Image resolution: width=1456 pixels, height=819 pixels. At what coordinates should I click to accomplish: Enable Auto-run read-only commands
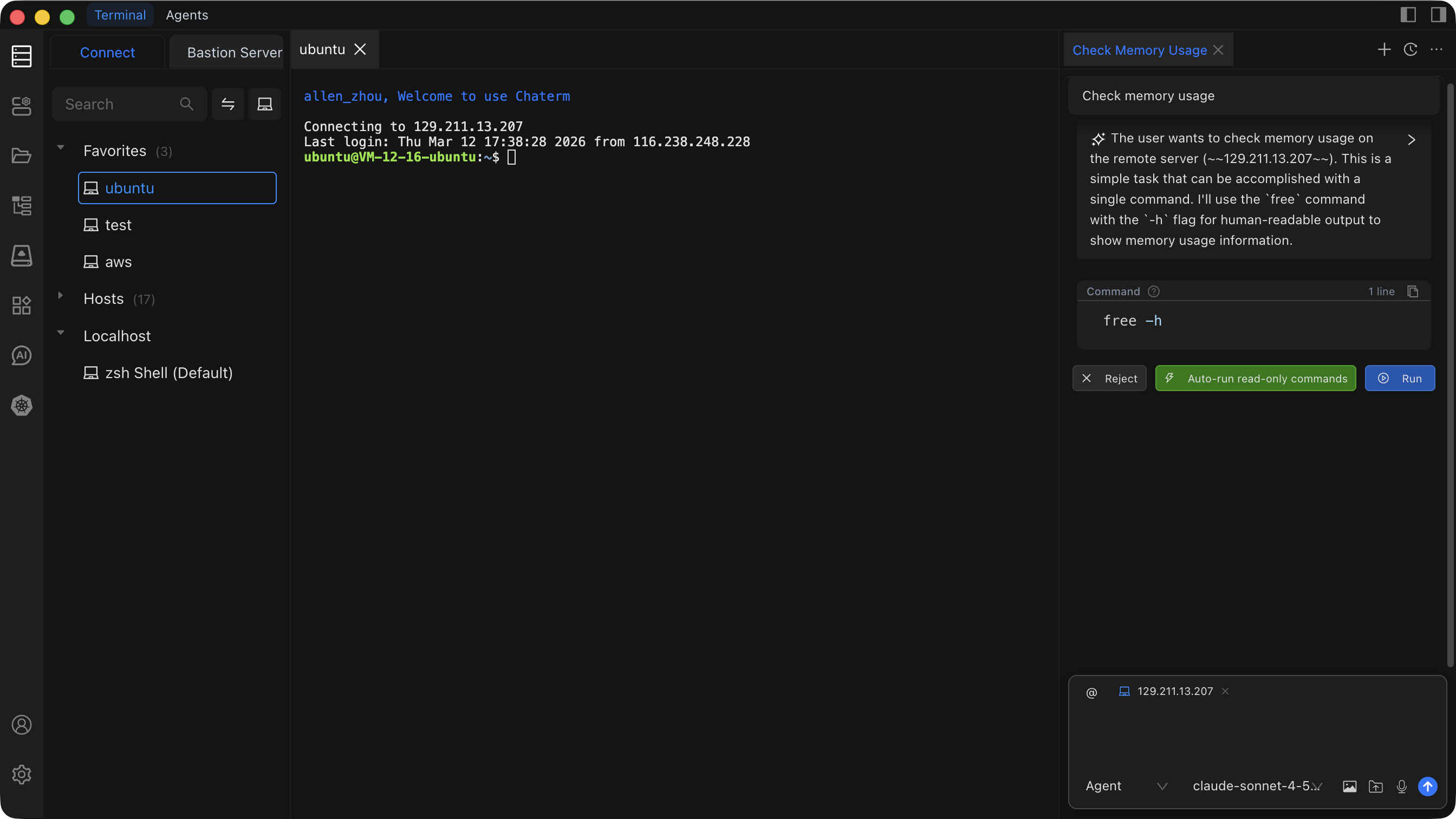pyautogui.click(x=1256, y=378)
